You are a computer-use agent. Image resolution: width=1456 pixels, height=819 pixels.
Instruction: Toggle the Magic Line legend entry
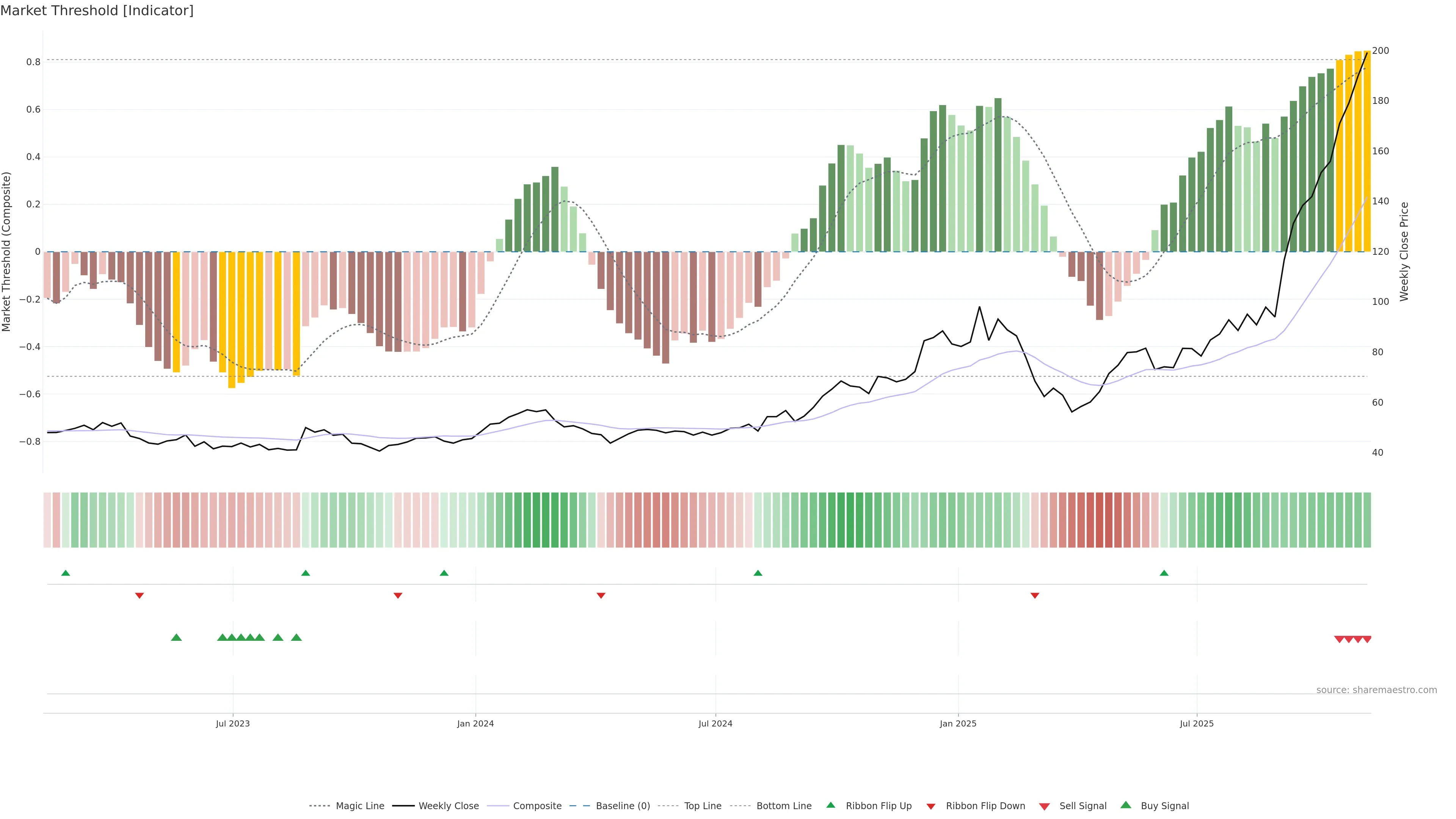point(359,806)
